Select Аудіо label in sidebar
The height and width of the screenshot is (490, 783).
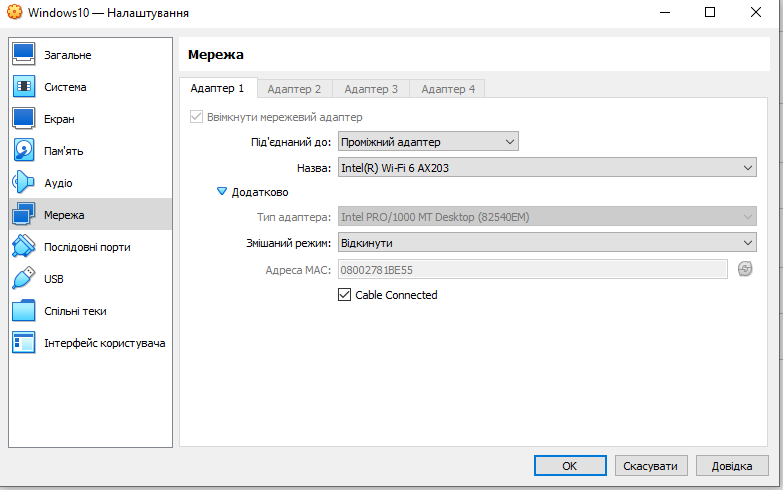58,183
